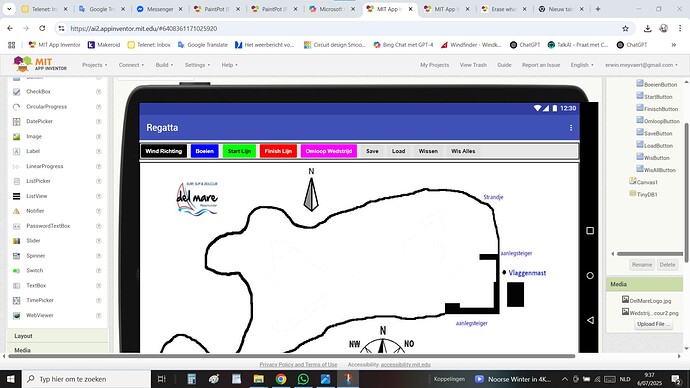Image resolution: width=690 pixels, height=388 pixels.
Task: Choose the WebViewer palette component
Action: point(40,315)
